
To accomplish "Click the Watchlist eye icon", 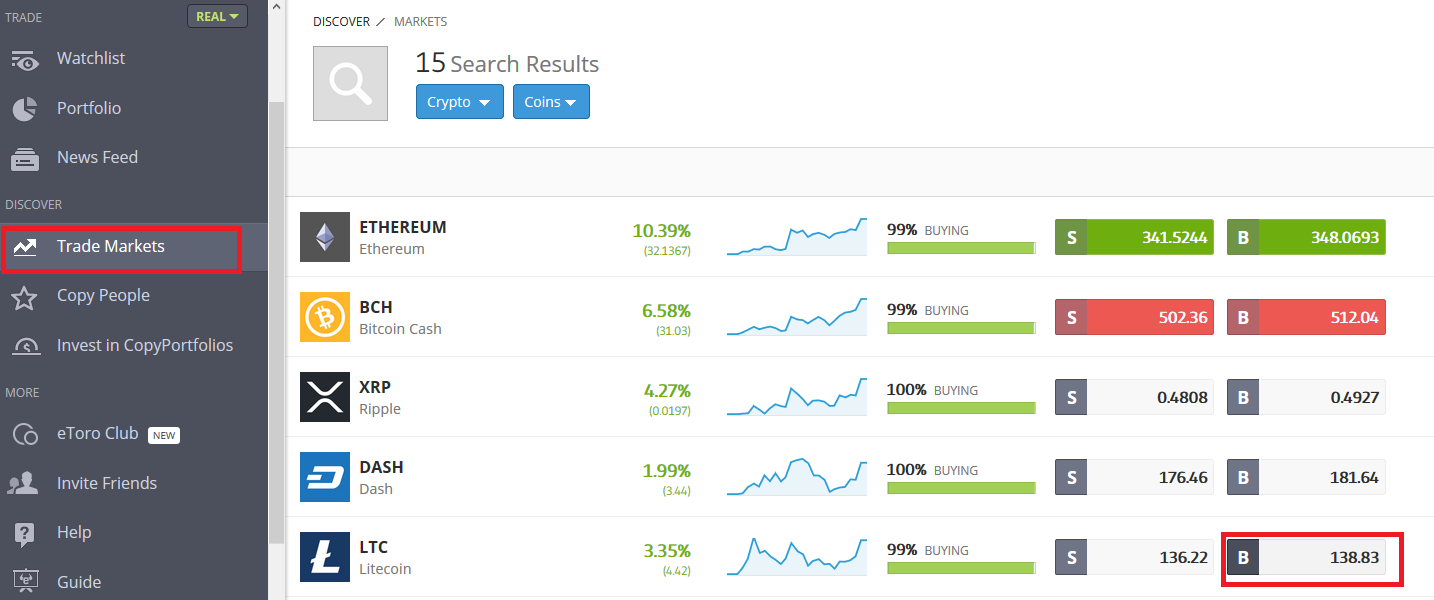I will coord(25,60).
